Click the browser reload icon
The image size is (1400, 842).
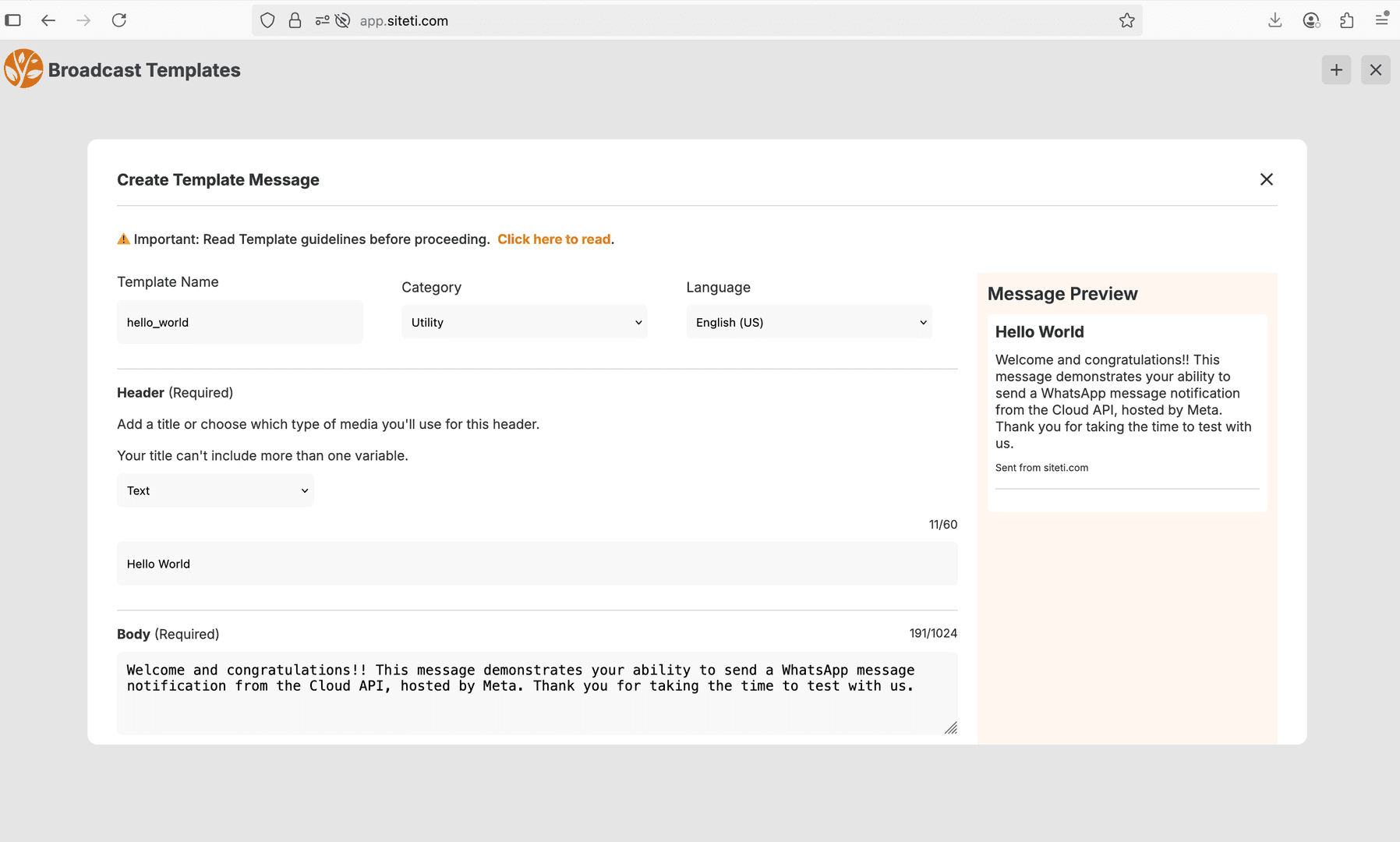119,20
